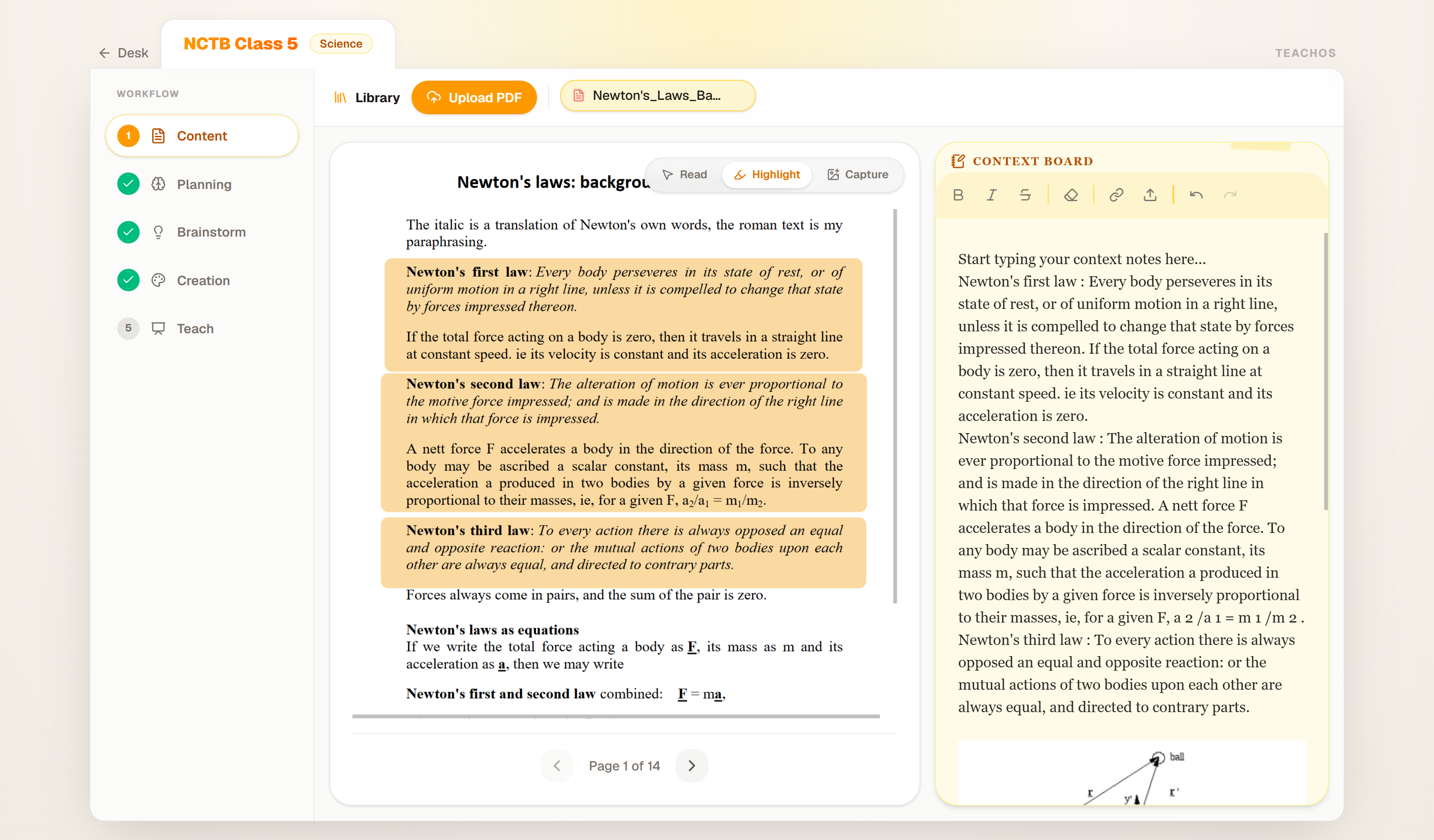This screenshot has width=1434, height=840.
Task: Switch to Read mode
Action: tap(684, 175)
